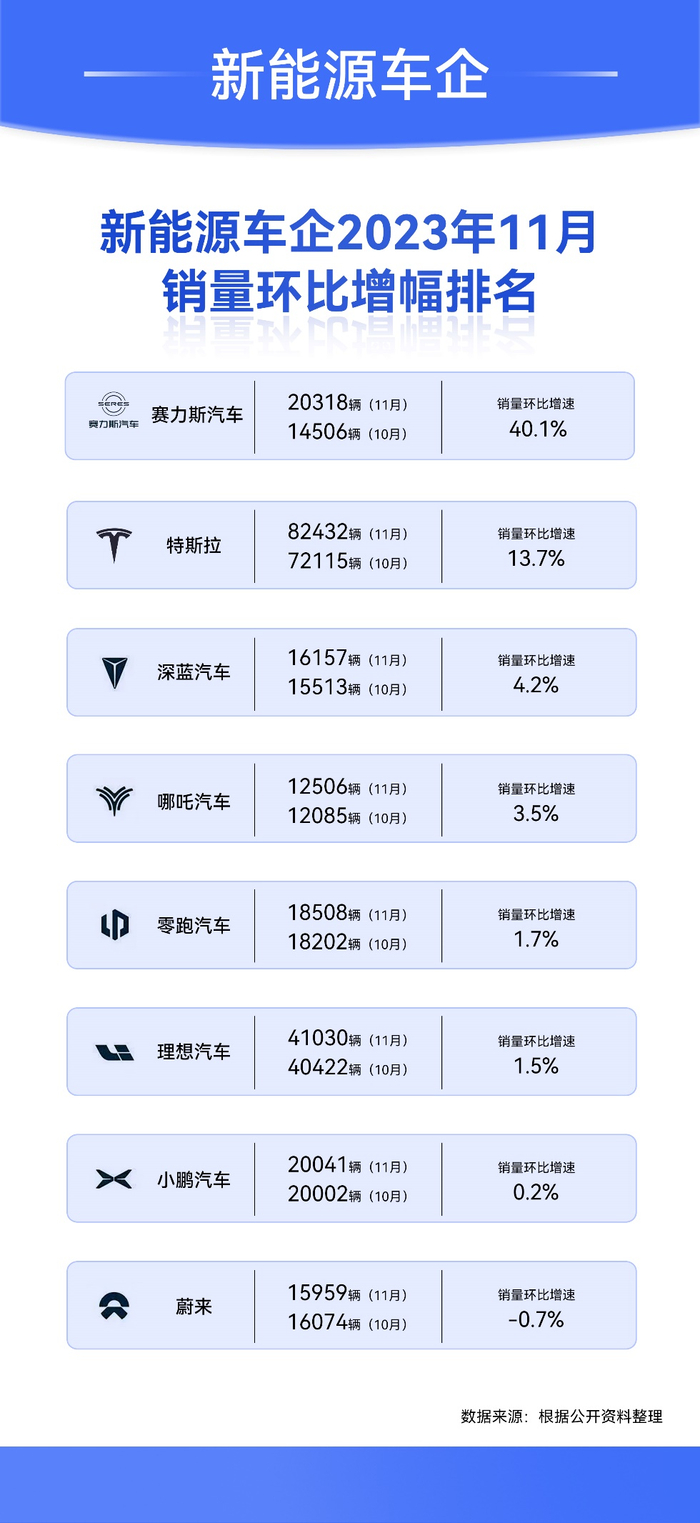Viewport: 700px width, 1523px height.
Task: Click the Tesla logo icon
Action: 114,546
